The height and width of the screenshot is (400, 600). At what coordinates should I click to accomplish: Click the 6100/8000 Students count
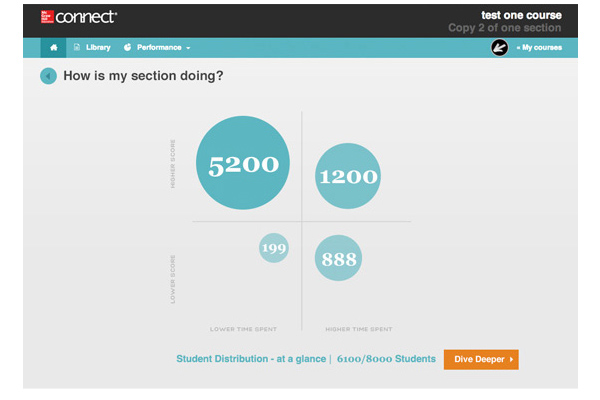tap(386, 359)
